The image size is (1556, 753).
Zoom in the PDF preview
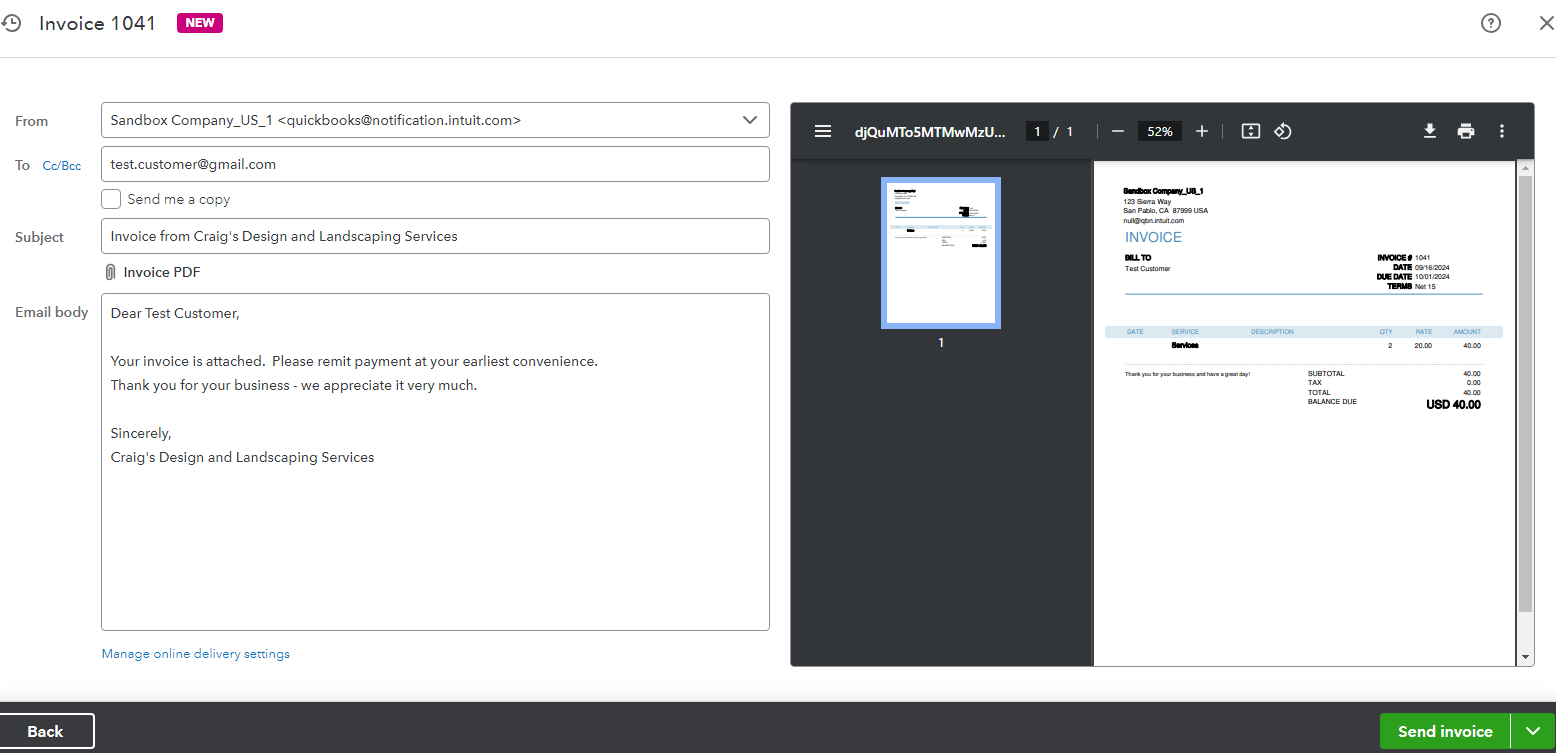(x=1202, y=131)
